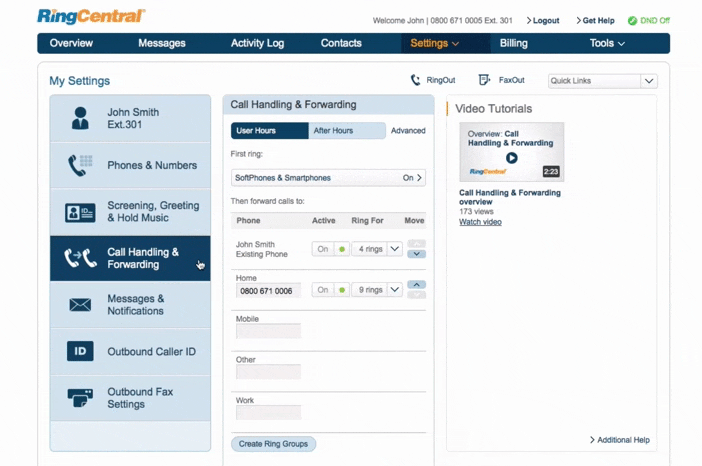Image resolution: width=702 pixels, height=466 pixels.
Task: Click the FaxOut document icon
Action: [x=484, y=80]
